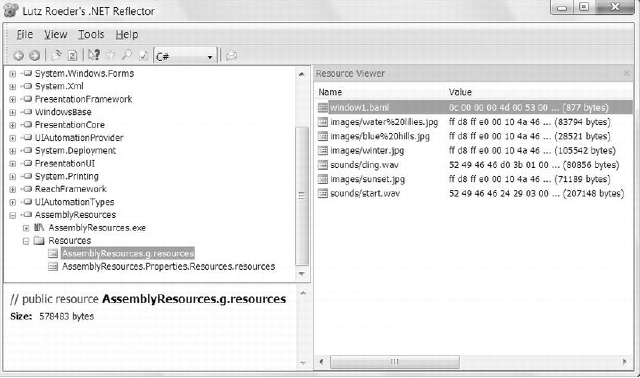Screen dimensions: 640x378
Task: Open the Help menu
Action: [x=127, y=35]
